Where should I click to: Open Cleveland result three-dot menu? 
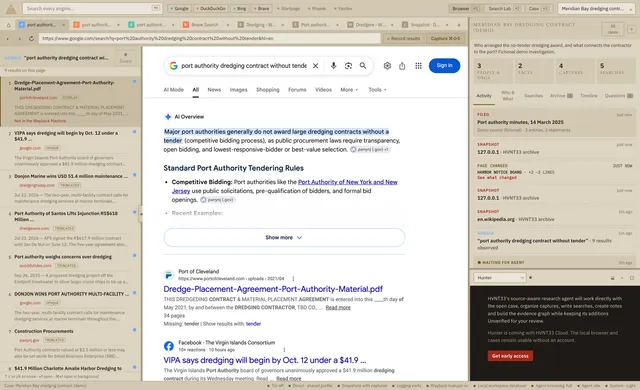pyautogui.click(x=293, y=279)
